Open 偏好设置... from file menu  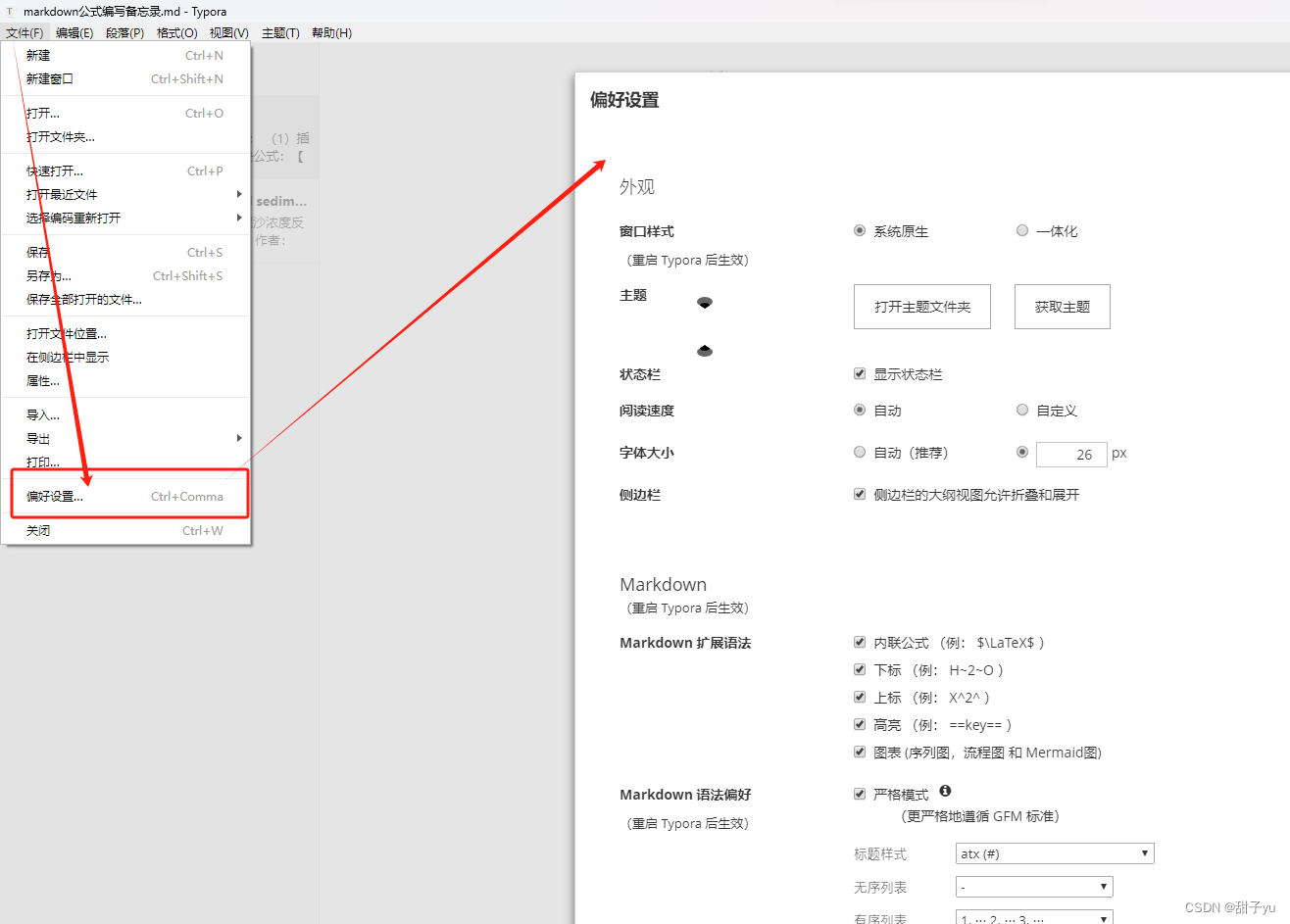click(126, 497)
